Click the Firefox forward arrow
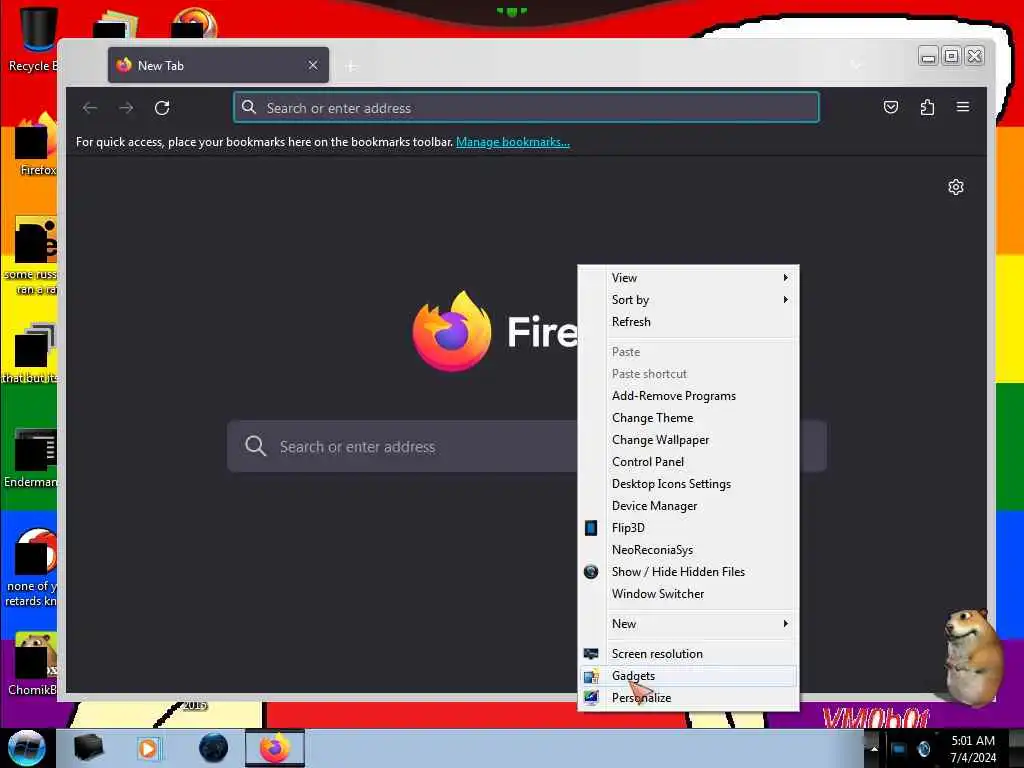1024x768 pixels. tap(126, 108)
